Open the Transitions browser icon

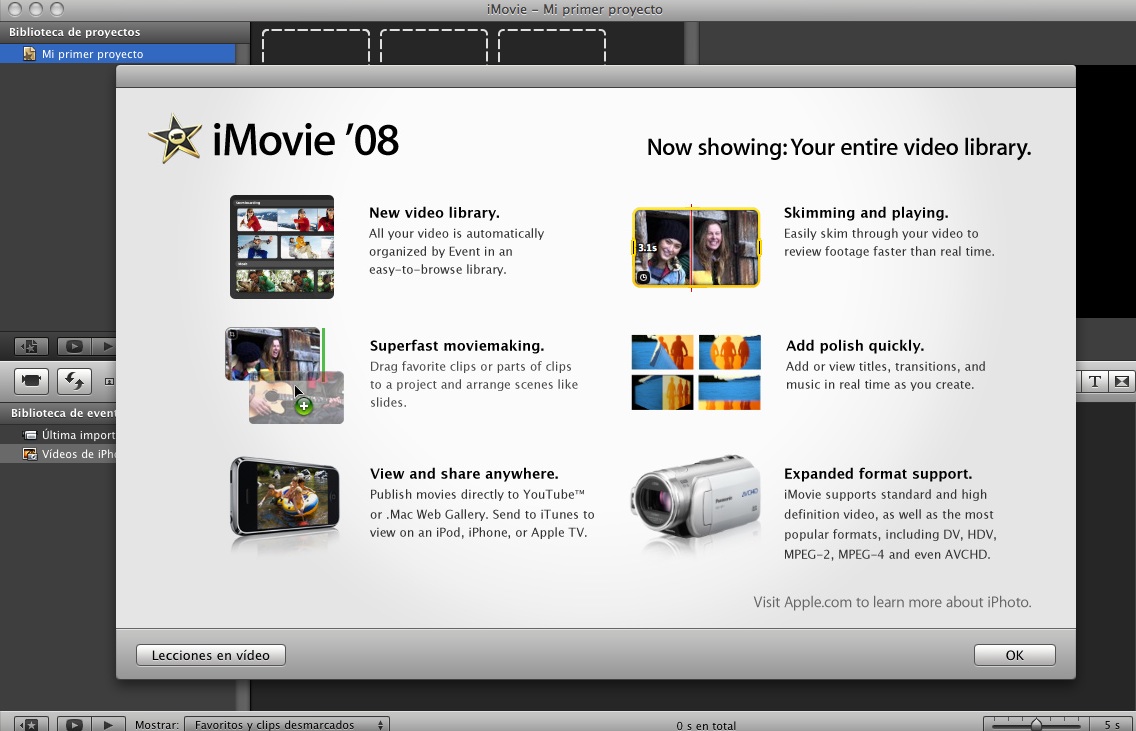1122,381
